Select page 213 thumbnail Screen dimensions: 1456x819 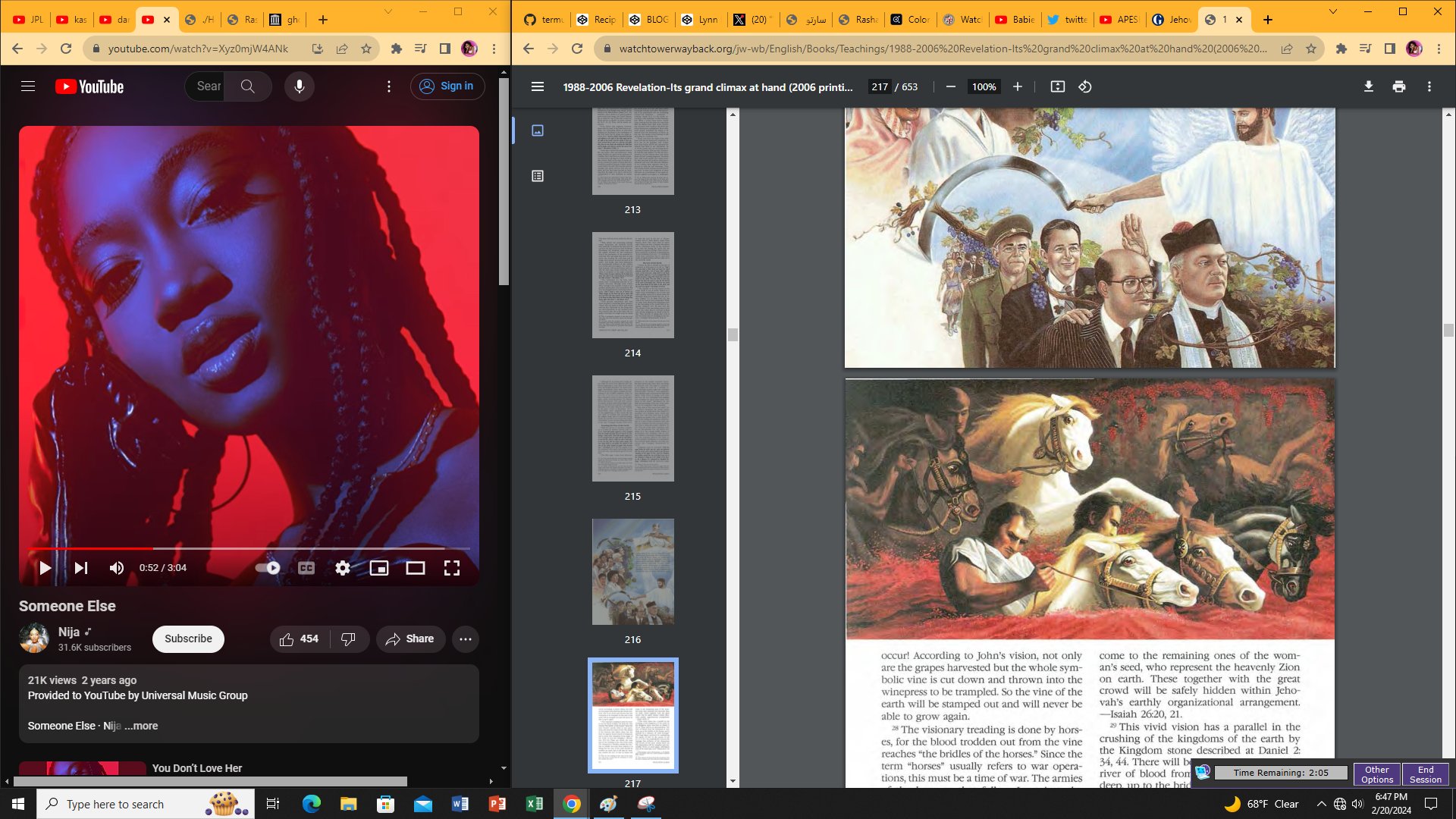(x=633, y=152)
